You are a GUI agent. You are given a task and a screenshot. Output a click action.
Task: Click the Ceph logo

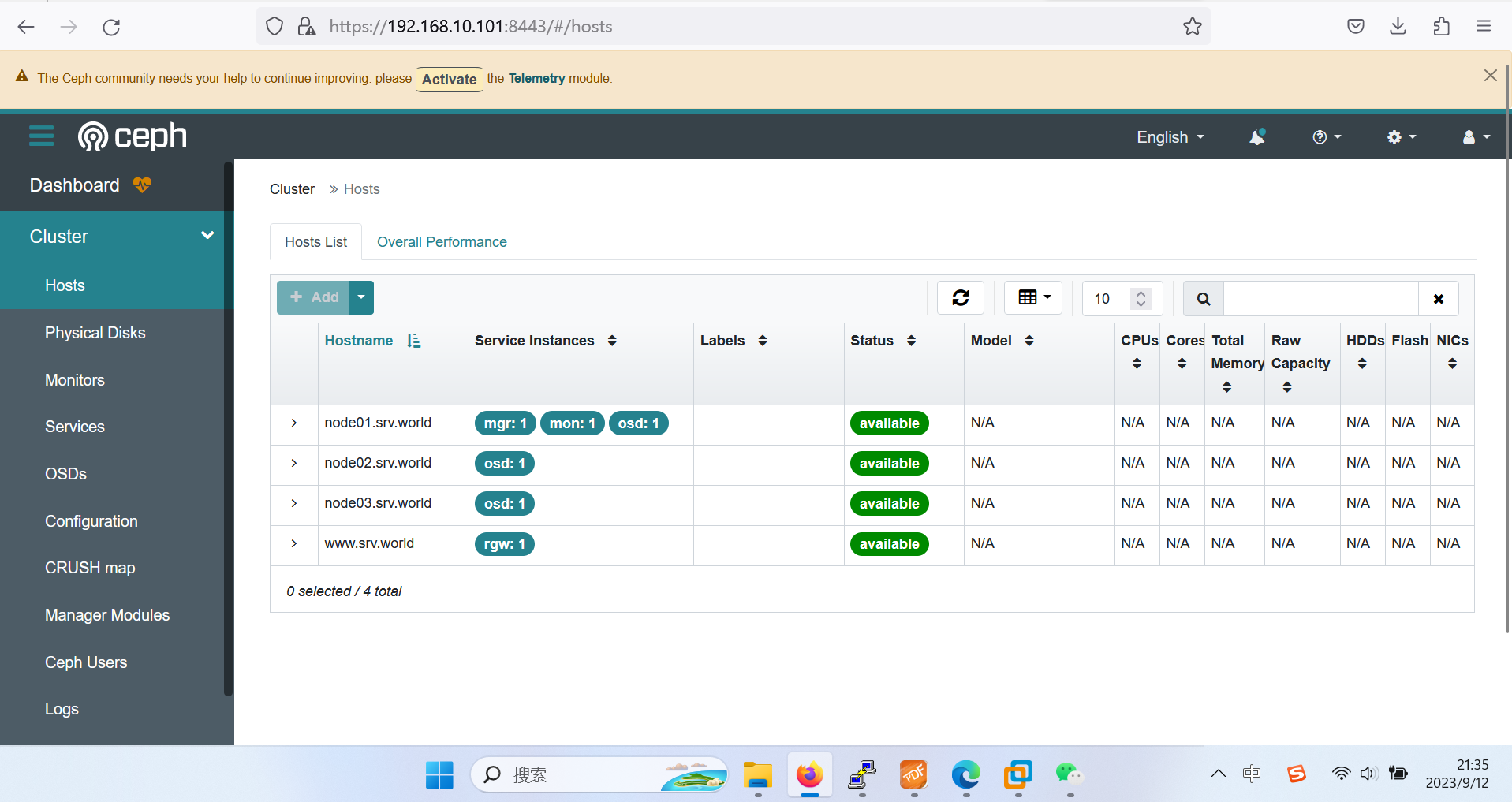click(133, 136)
